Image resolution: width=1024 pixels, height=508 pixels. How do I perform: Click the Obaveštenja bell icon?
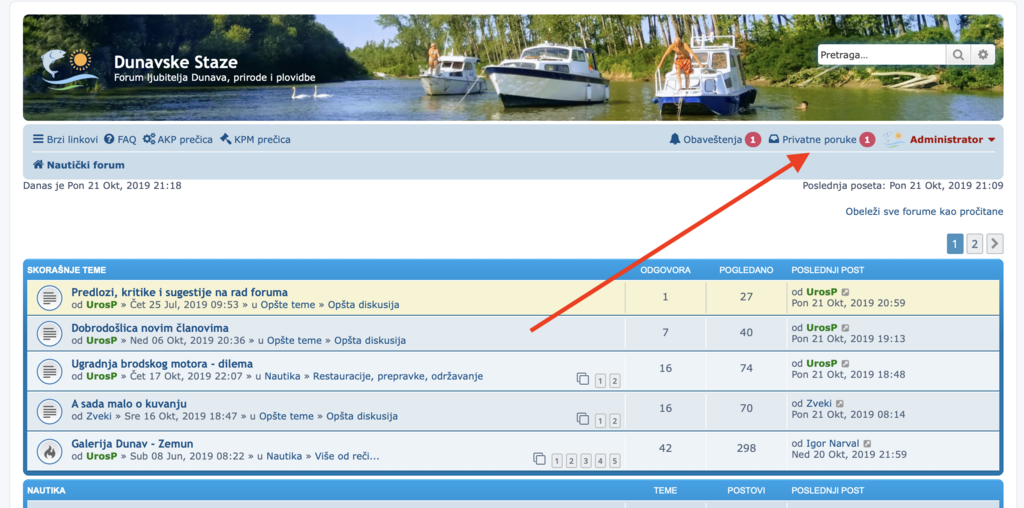675,139
